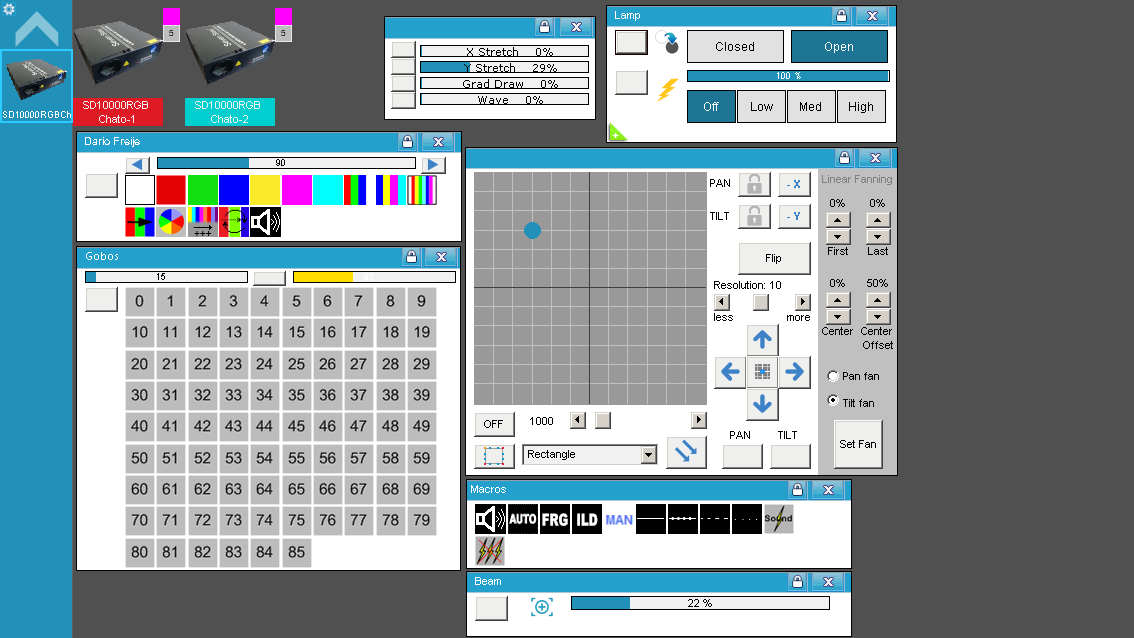Click the diagonal swap arrows icon
This screenshot has width=1134, height=638.
pyautogui.click(x=686, y=453)
